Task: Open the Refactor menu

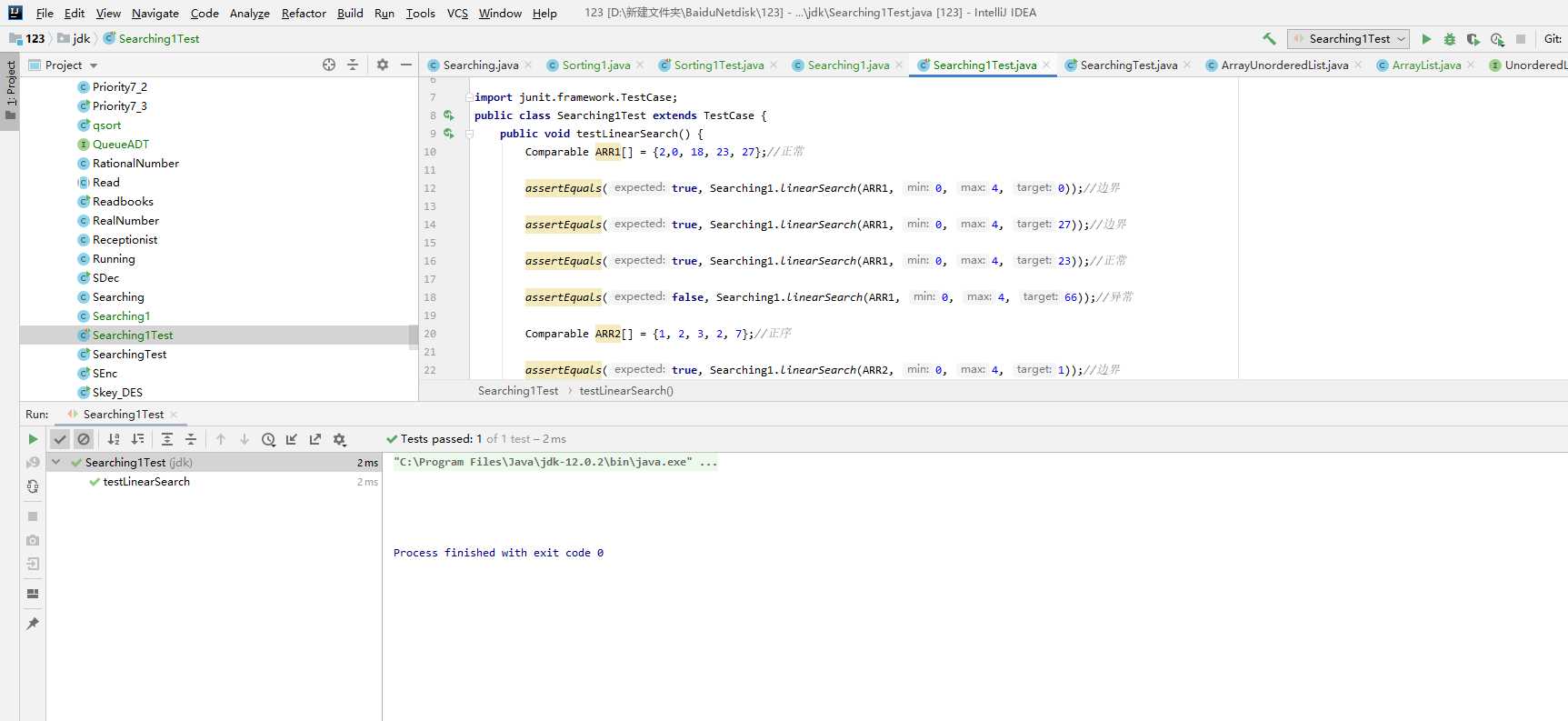Action: coord(304,13)
